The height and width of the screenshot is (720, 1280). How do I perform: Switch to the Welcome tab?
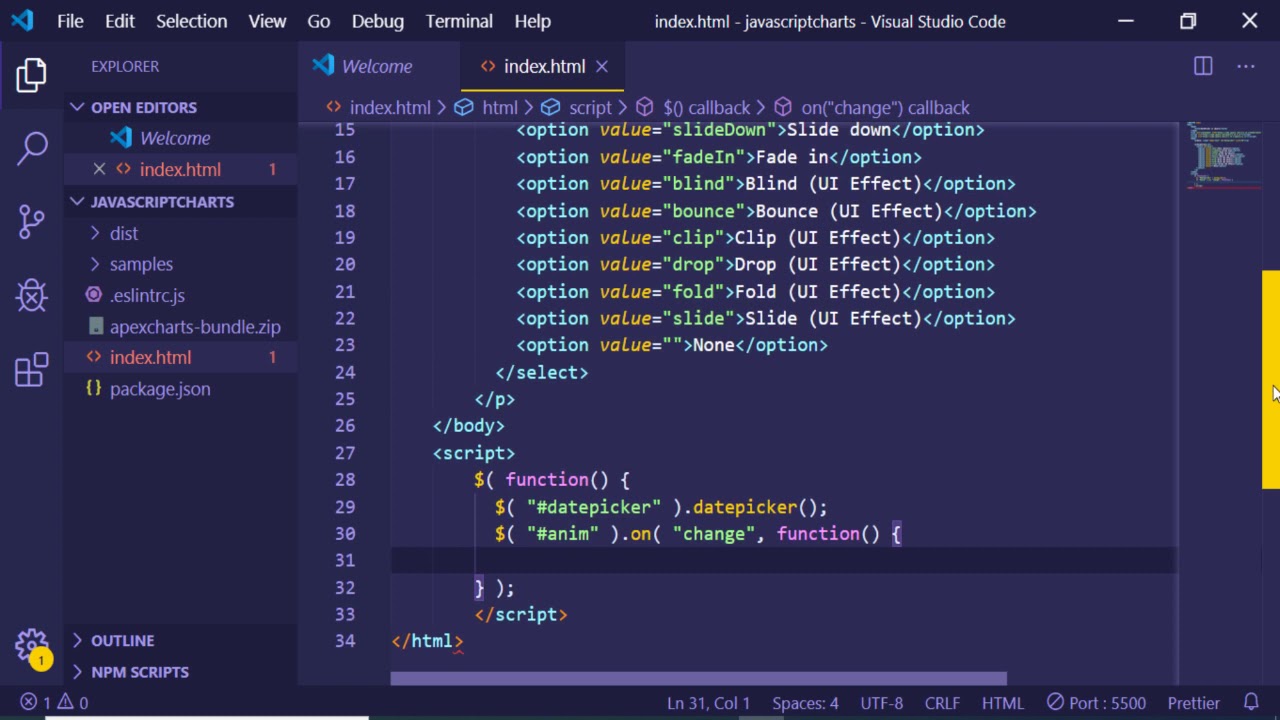point(376,66)
